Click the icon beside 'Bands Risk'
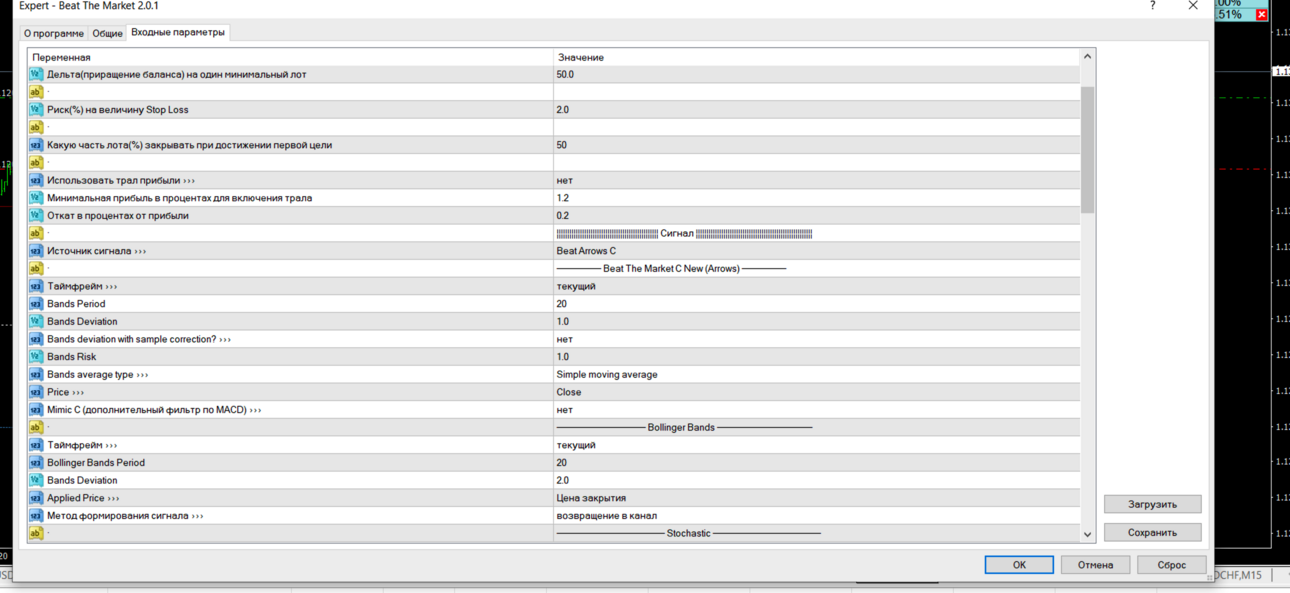1290x593 pixels. (36, 357)
